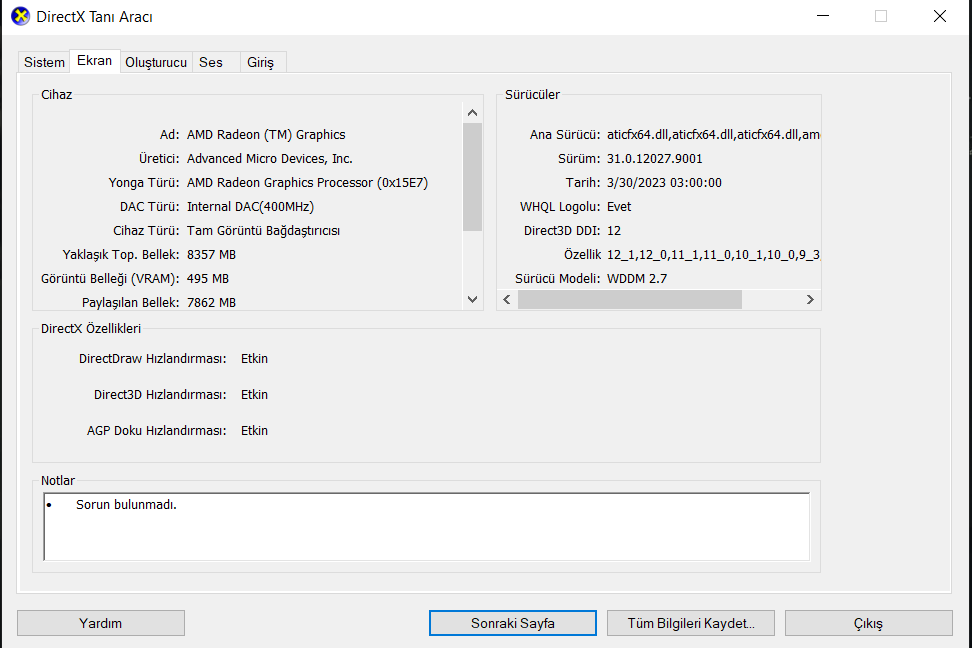Open the Oluşturucu tab

tap(156, 62)
